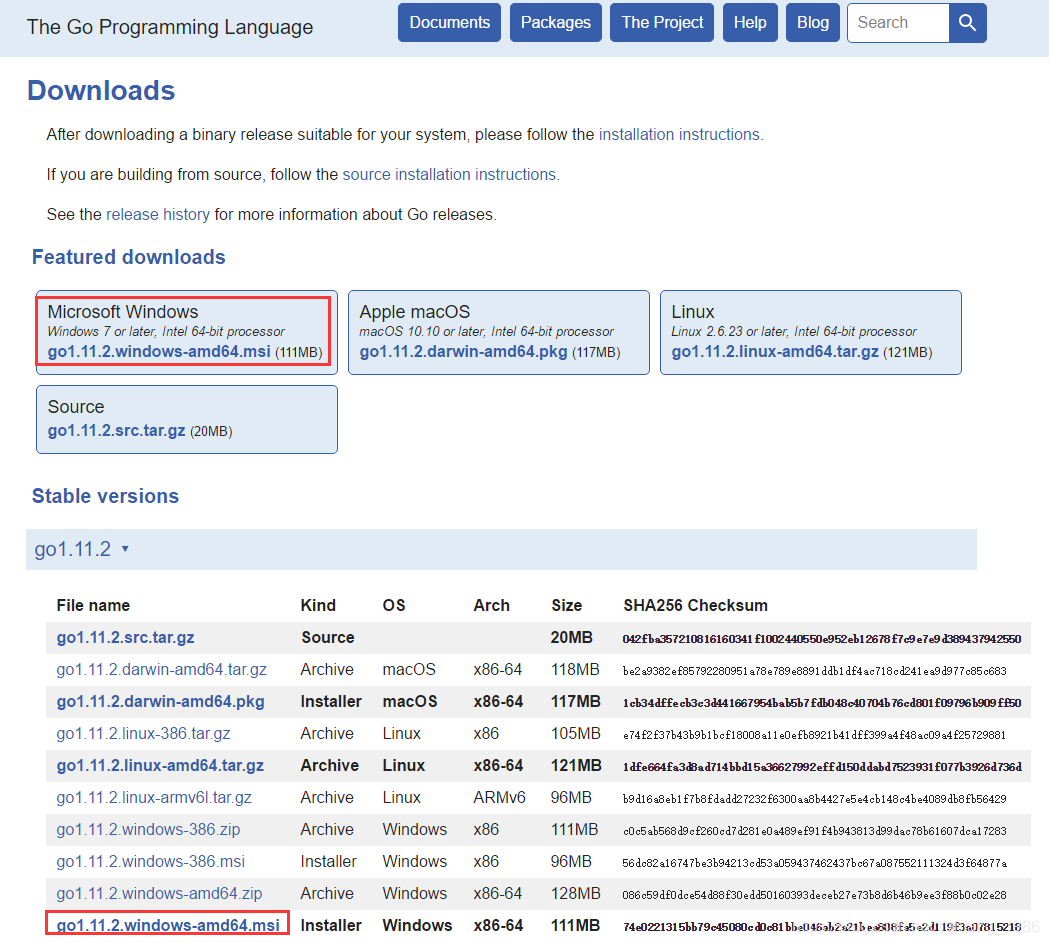Click the Source box title
This screenshot has width=1049, height=945.
pos(76,407)
